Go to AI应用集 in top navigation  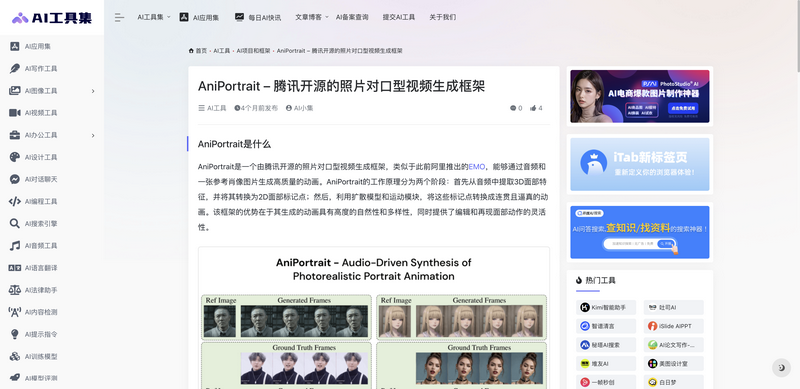click(199, 17)
